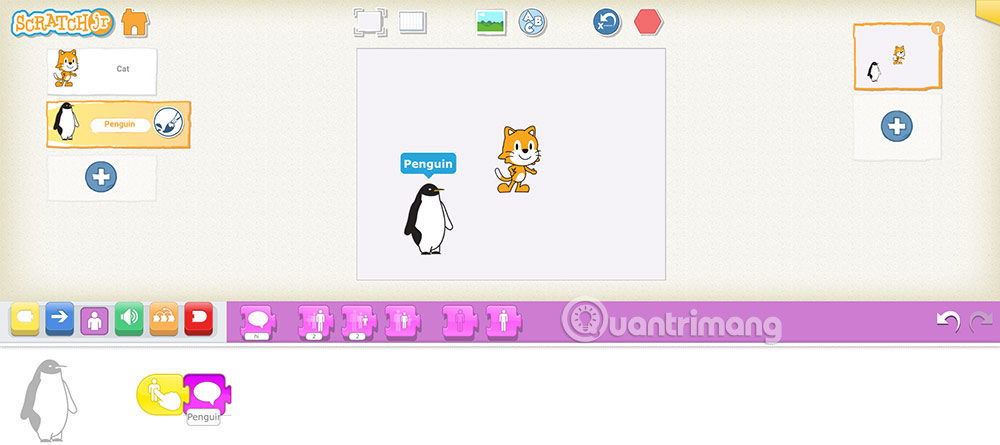The image size is (1000, 445).
Task: Select page 1 thumbnail
Action: point(897,57)
